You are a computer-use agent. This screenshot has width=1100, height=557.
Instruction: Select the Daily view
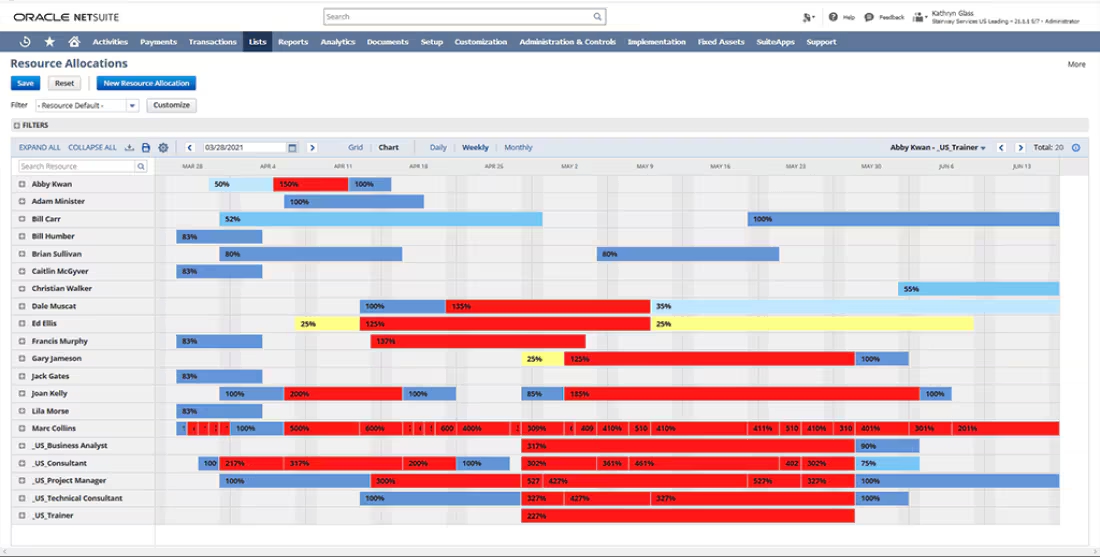point(438,147)
